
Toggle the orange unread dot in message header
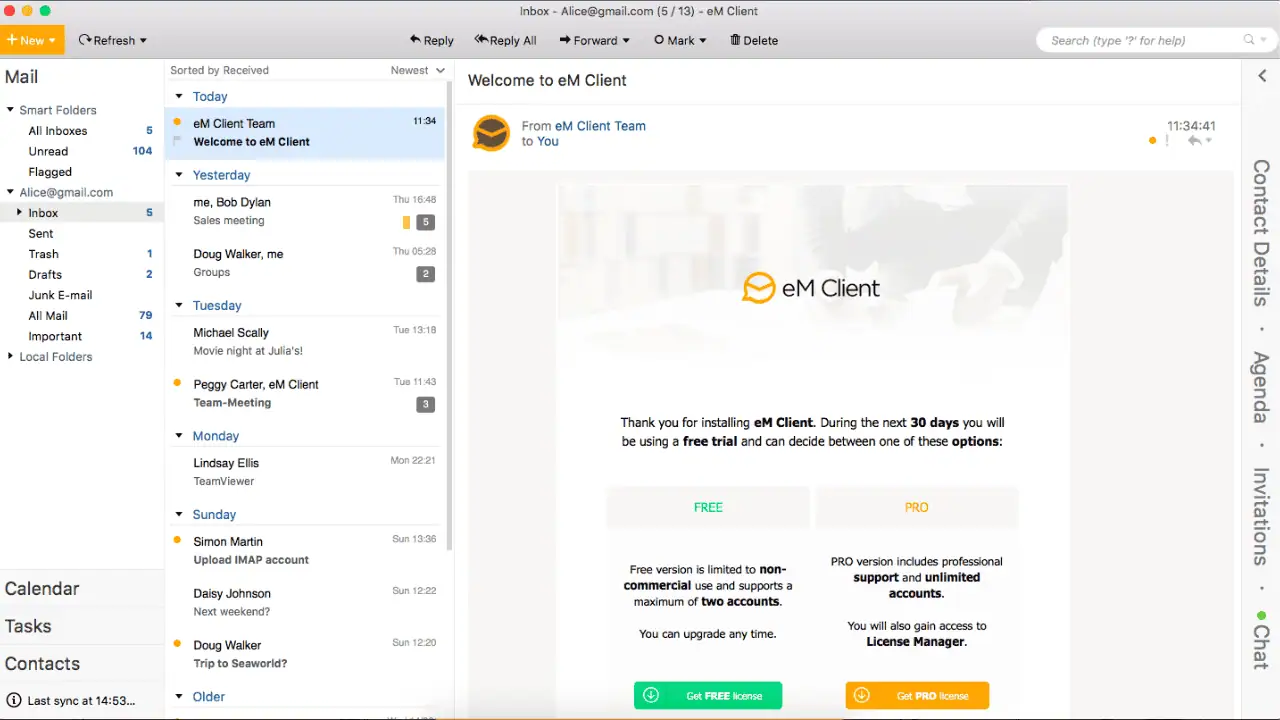tap(1153, 141)
